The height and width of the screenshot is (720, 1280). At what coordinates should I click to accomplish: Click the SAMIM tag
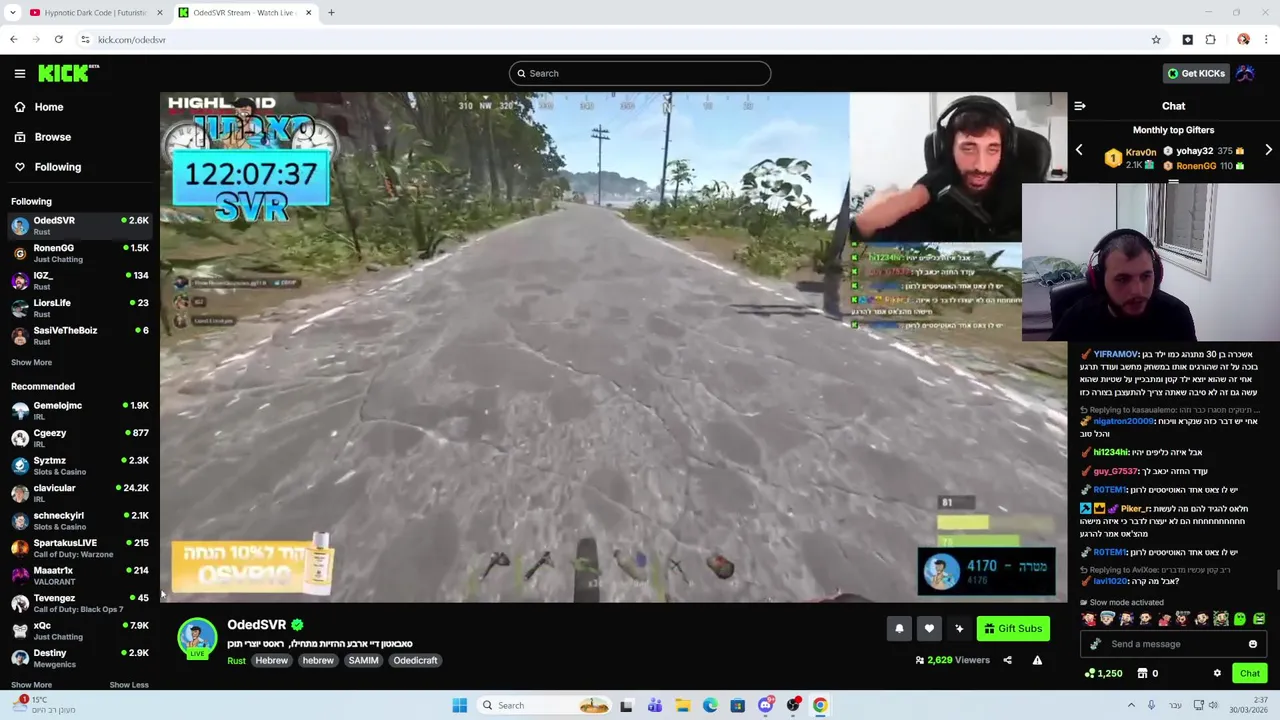tap(363, 660)
